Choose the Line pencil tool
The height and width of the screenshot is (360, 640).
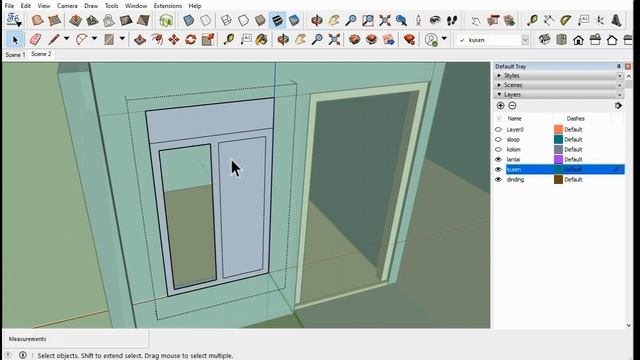click(53, 40)
